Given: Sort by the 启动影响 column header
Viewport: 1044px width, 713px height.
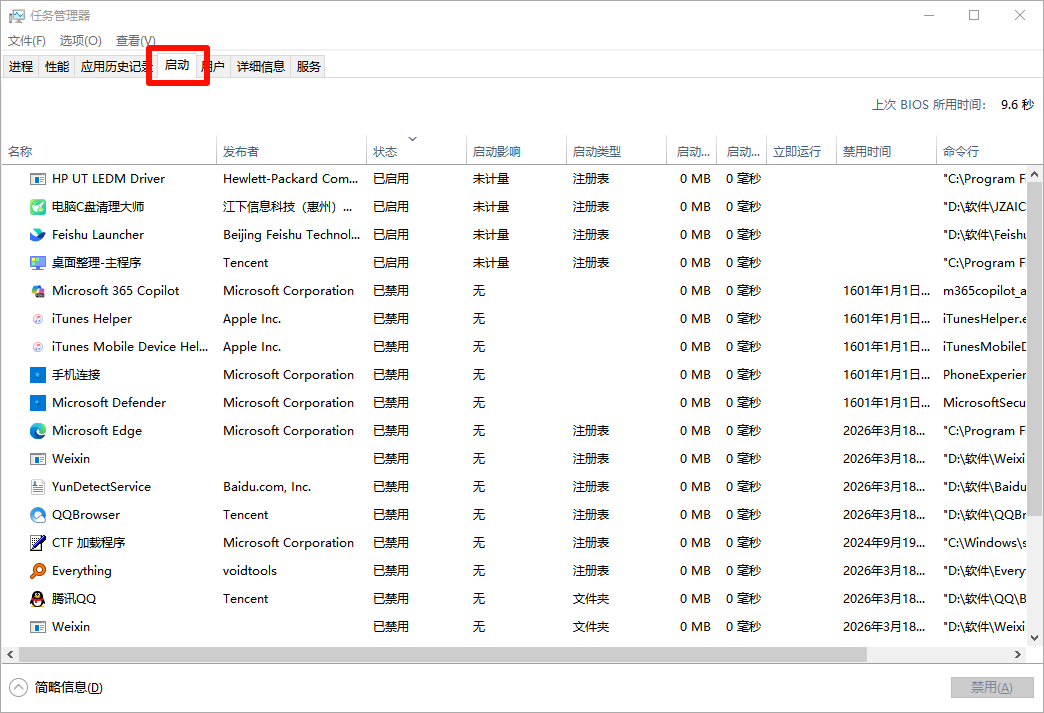Looking at the screenshot, I should point(516,152).
